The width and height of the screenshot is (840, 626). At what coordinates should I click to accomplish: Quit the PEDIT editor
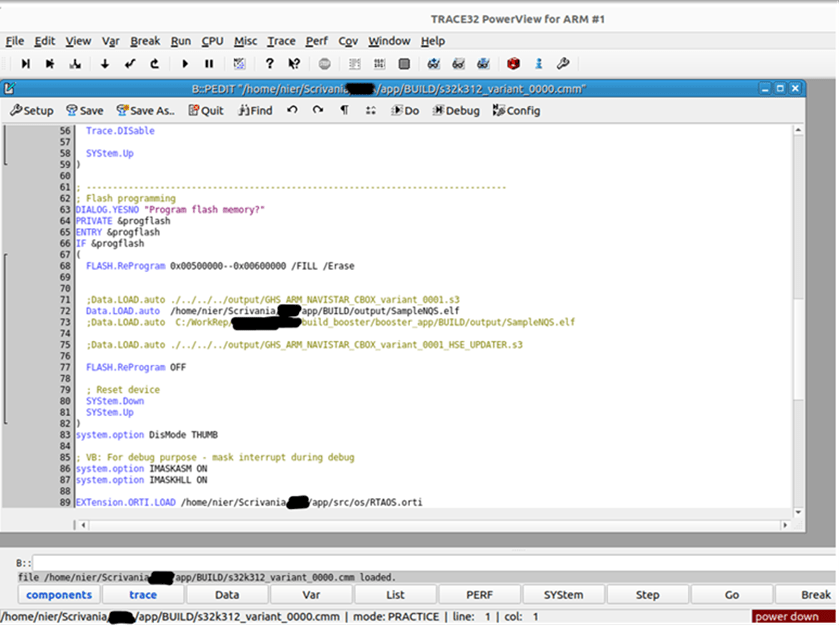point(206,111)
